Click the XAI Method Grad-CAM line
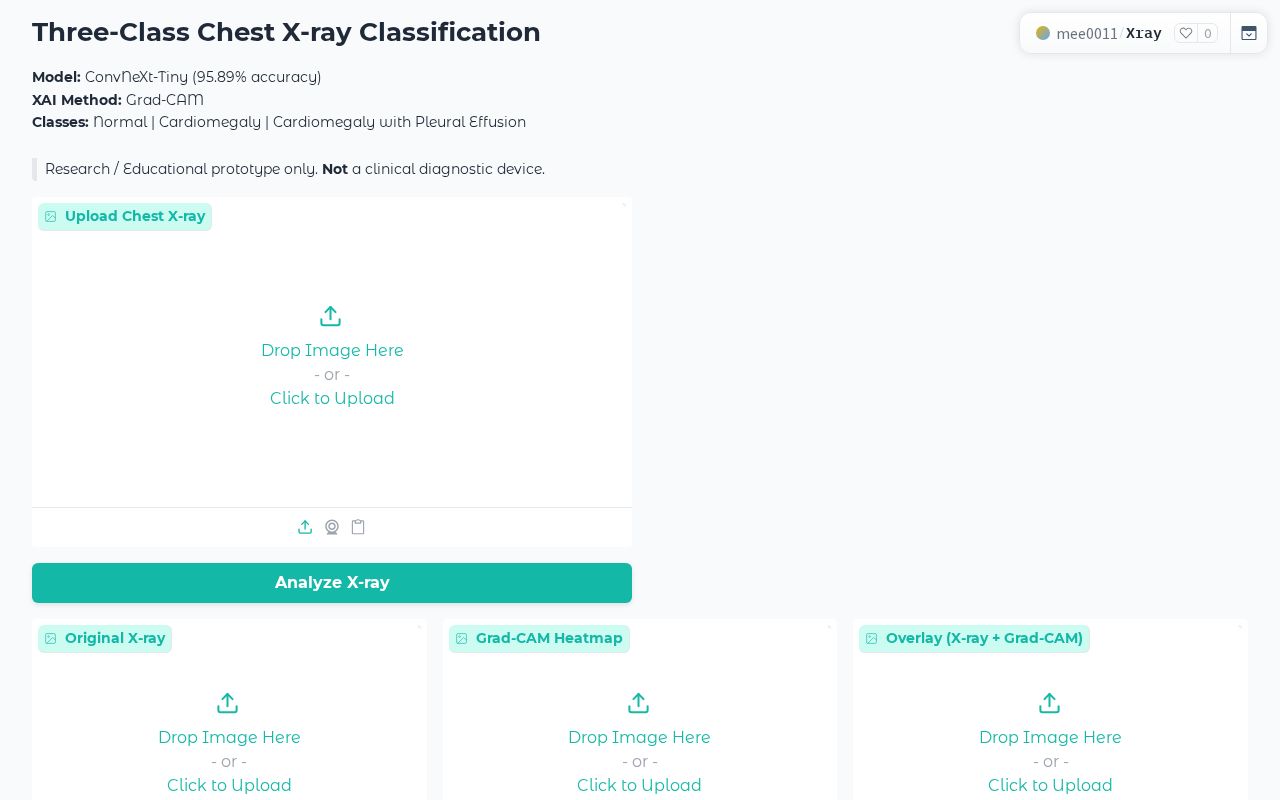This screenshot has width=1280, height=800. (x=118, y=100)
